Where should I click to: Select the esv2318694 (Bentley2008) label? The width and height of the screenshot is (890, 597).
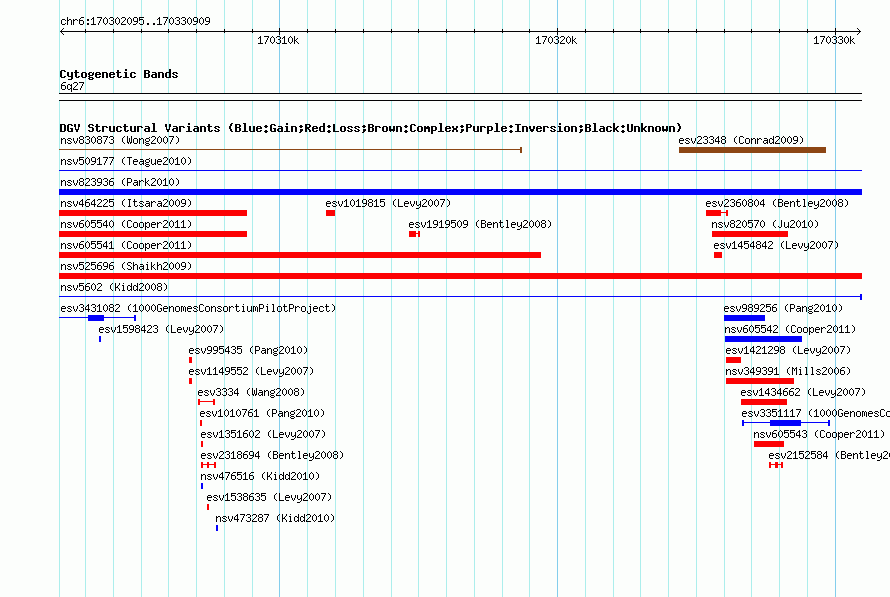pyautogui.click(x=272, y=455)
